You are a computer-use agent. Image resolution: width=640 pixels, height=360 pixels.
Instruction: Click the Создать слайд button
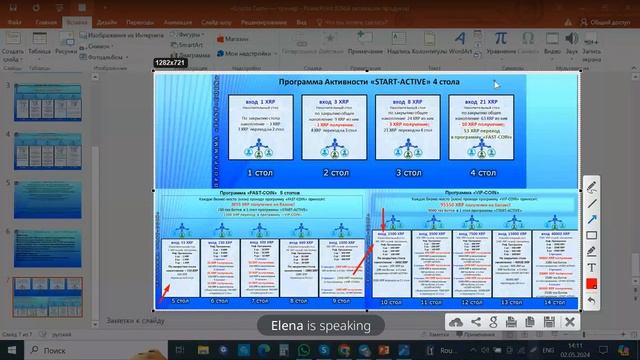tap(12, 47)
